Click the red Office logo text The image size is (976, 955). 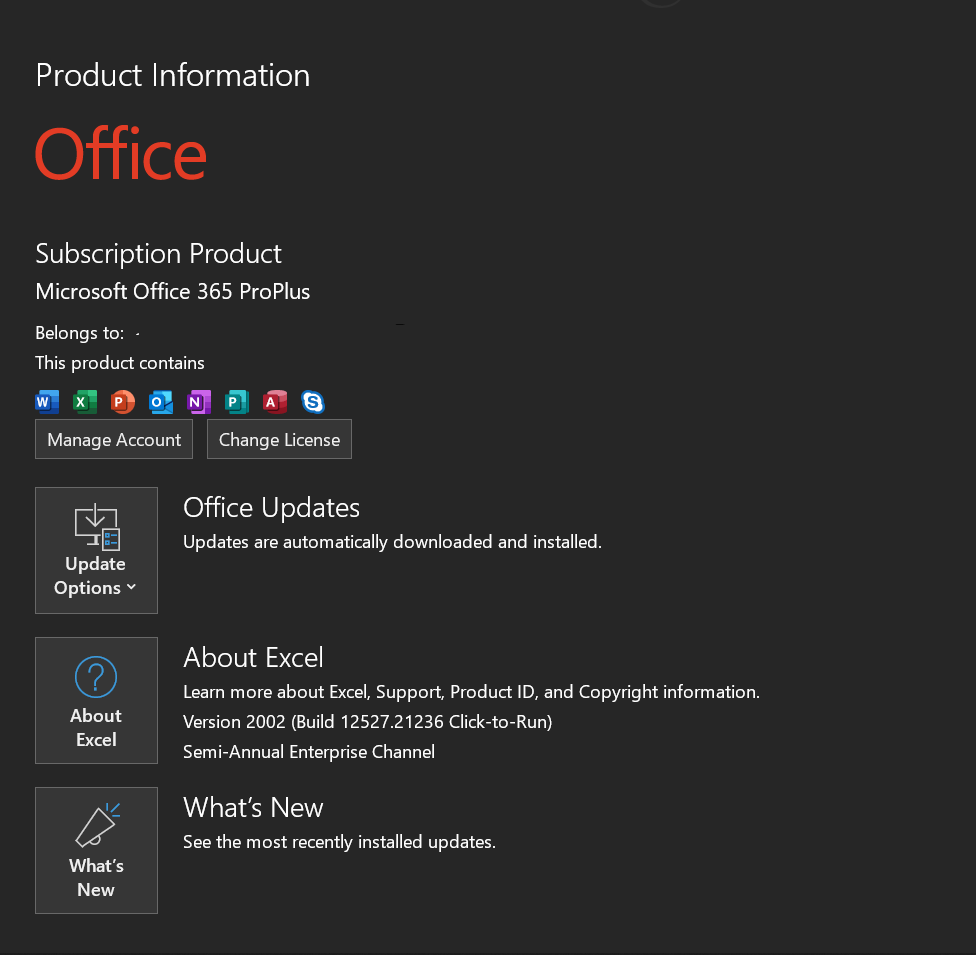(x=121, y=153)
